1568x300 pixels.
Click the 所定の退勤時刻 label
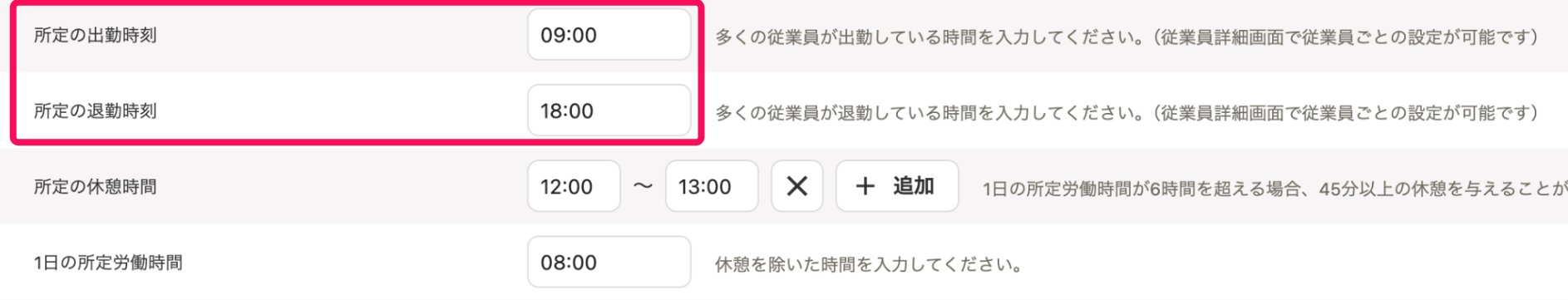[95, 111]
